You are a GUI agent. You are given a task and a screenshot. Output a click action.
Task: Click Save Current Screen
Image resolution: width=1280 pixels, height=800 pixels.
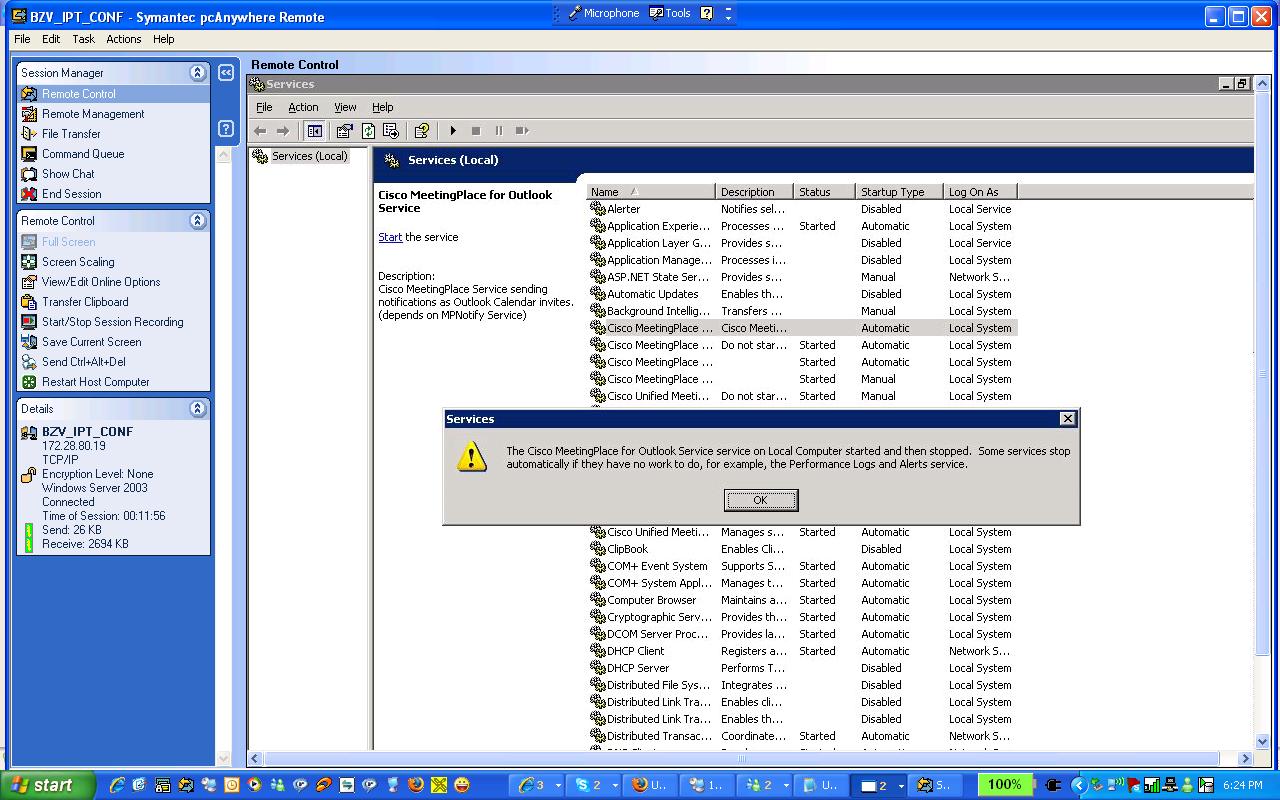(91, 342)
